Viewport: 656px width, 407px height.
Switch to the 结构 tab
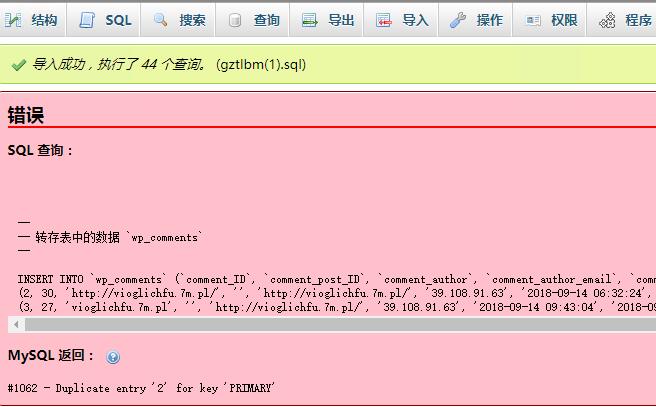(43, 20)
